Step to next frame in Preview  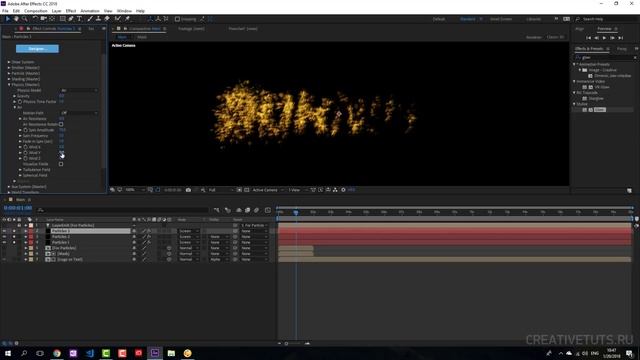click(613, 38)
